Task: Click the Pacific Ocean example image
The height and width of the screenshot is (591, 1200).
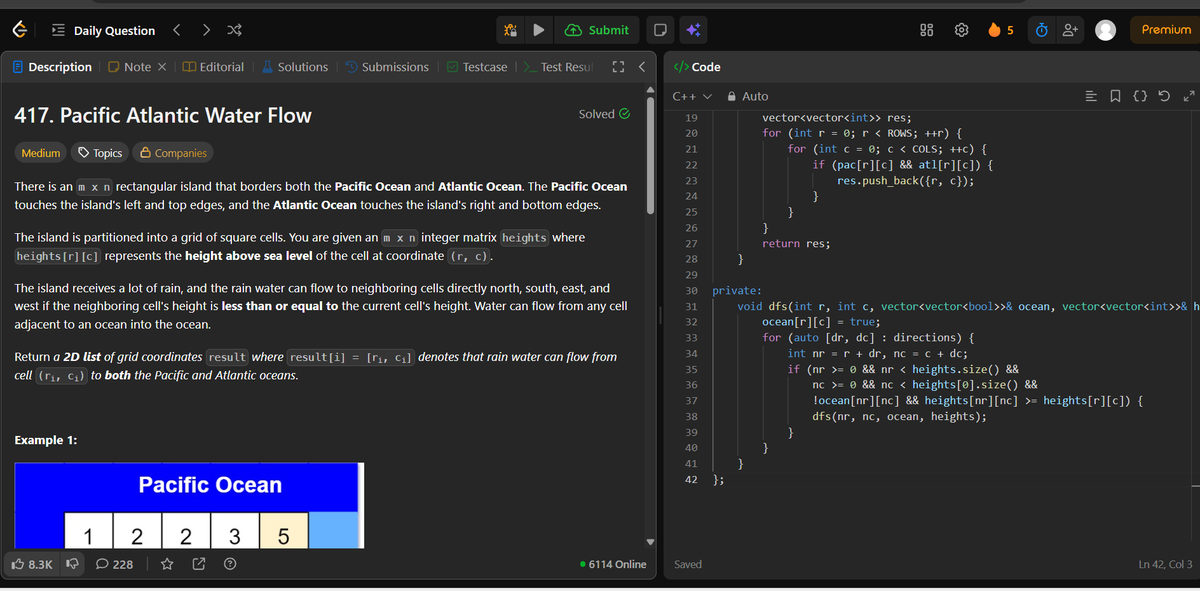Action: tap(187, 506)
